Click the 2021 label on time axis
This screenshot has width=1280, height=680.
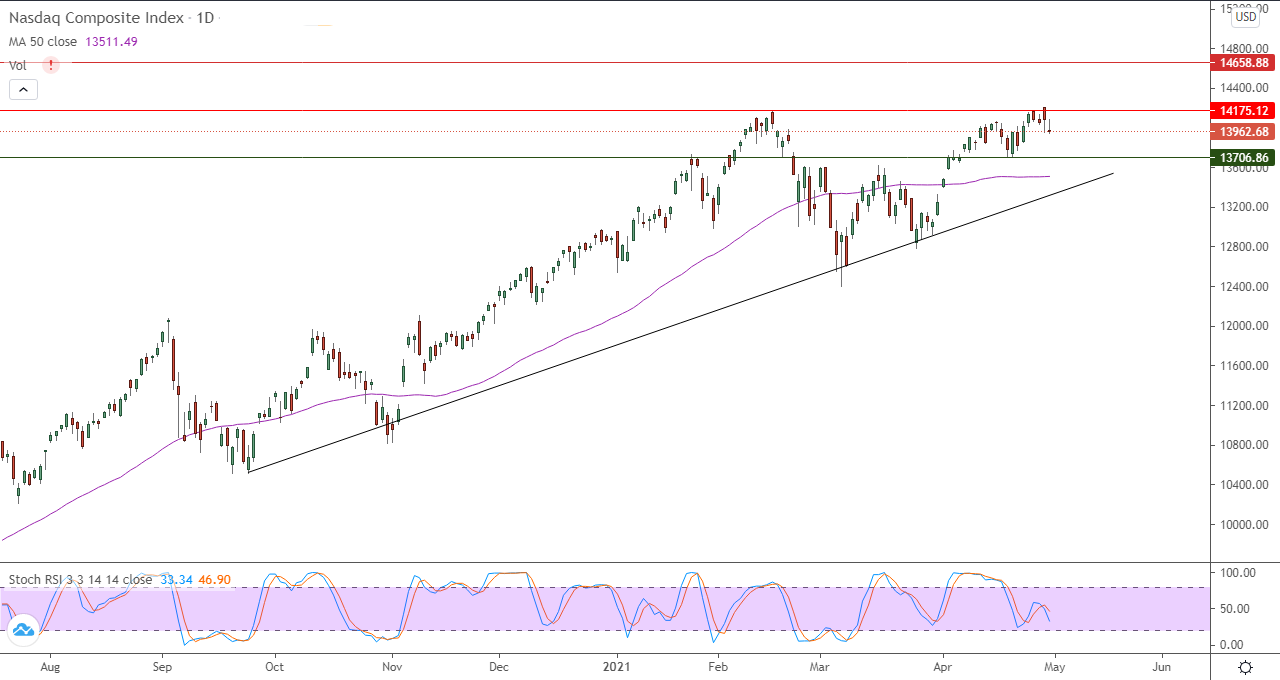(617, 665)
